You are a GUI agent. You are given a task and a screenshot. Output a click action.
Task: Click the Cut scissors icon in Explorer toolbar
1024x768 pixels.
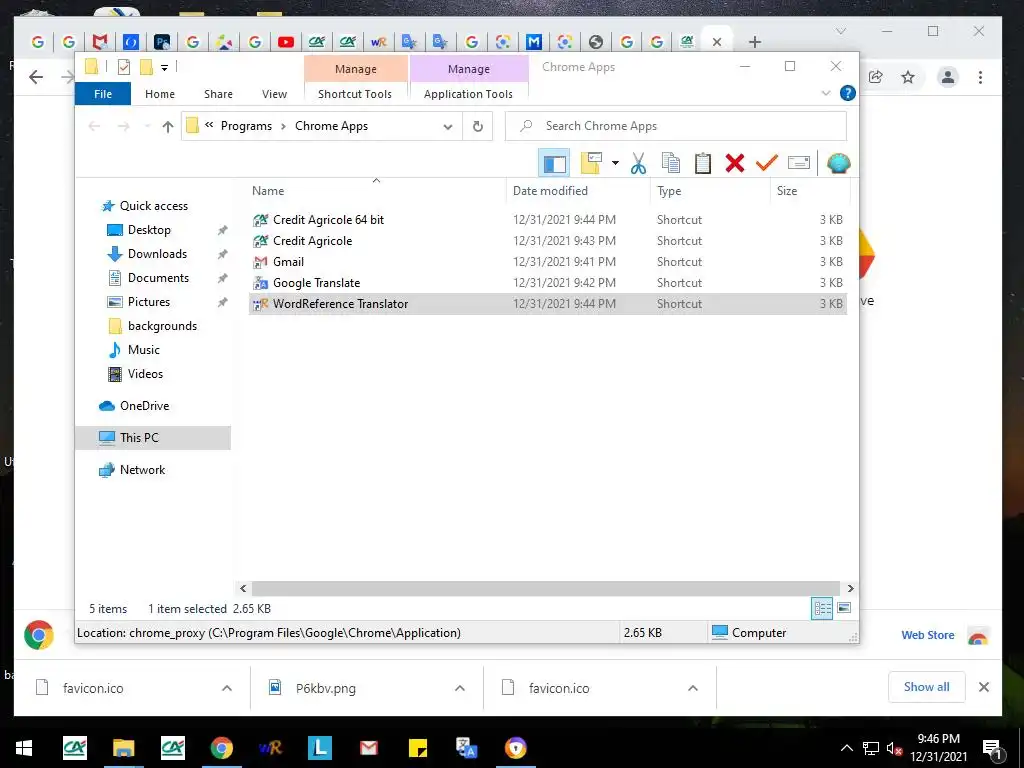click(638, 163)
